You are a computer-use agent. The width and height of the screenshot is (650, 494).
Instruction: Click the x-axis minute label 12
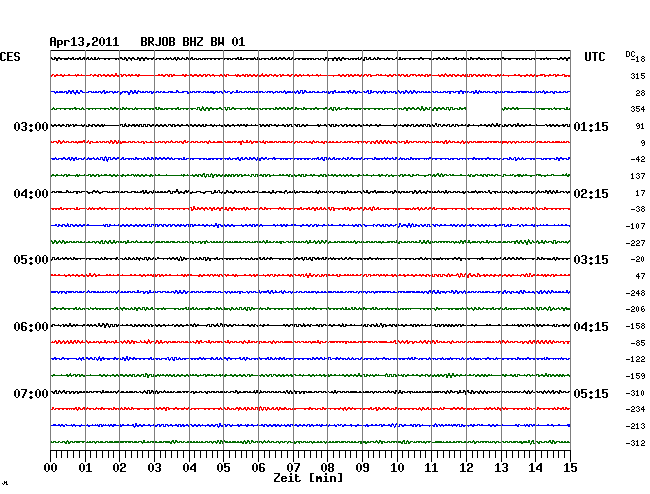pyautogui.click(x=466, y=468)
